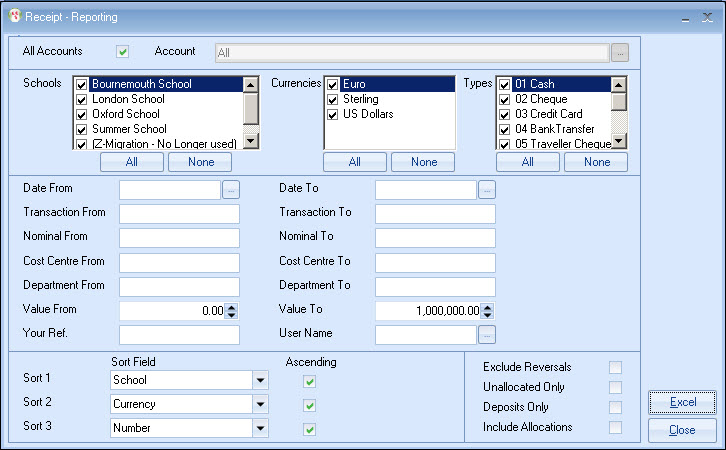Open the Date To picker button
The width and height of the screenshot is (726, 450).
(487, 189)
